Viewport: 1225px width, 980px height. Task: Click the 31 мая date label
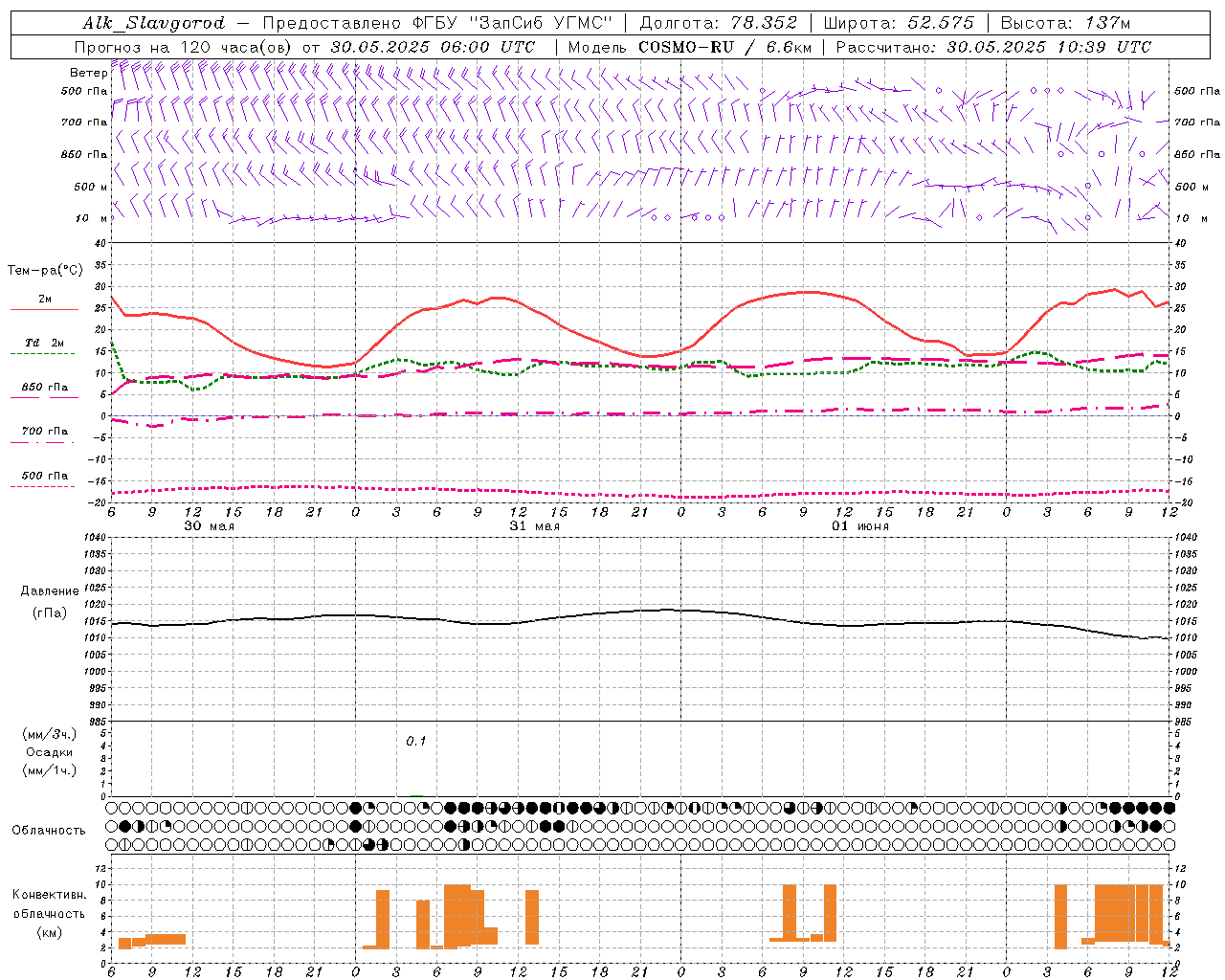click(535, 526)
